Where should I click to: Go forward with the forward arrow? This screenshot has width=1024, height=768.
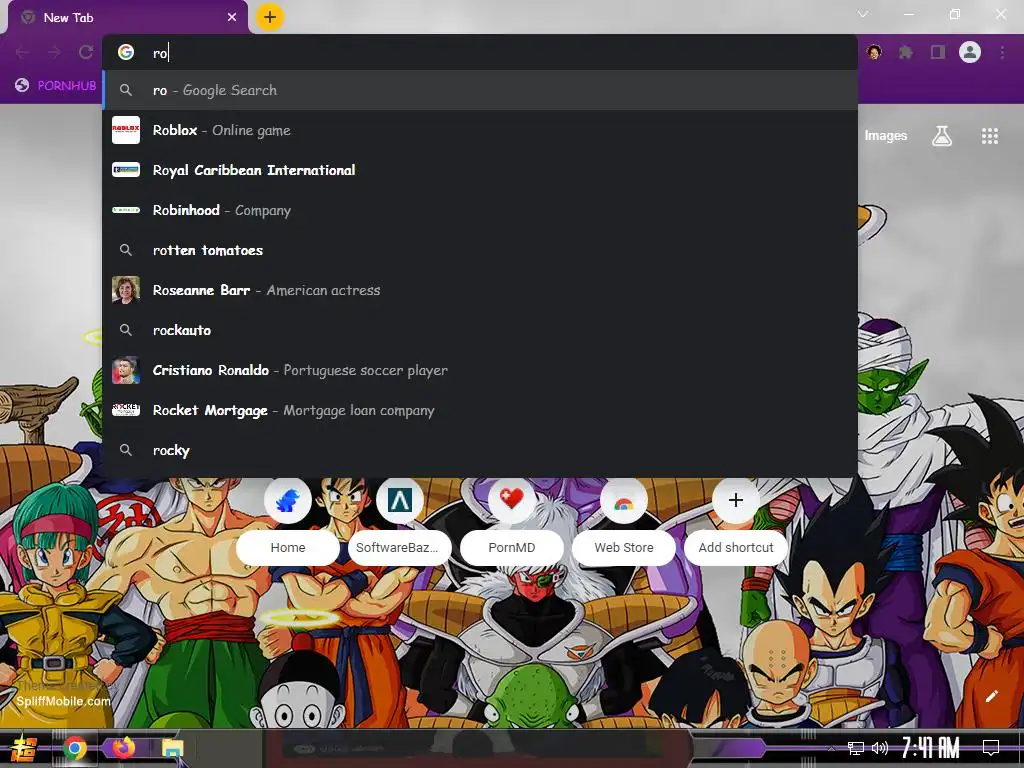54,52
